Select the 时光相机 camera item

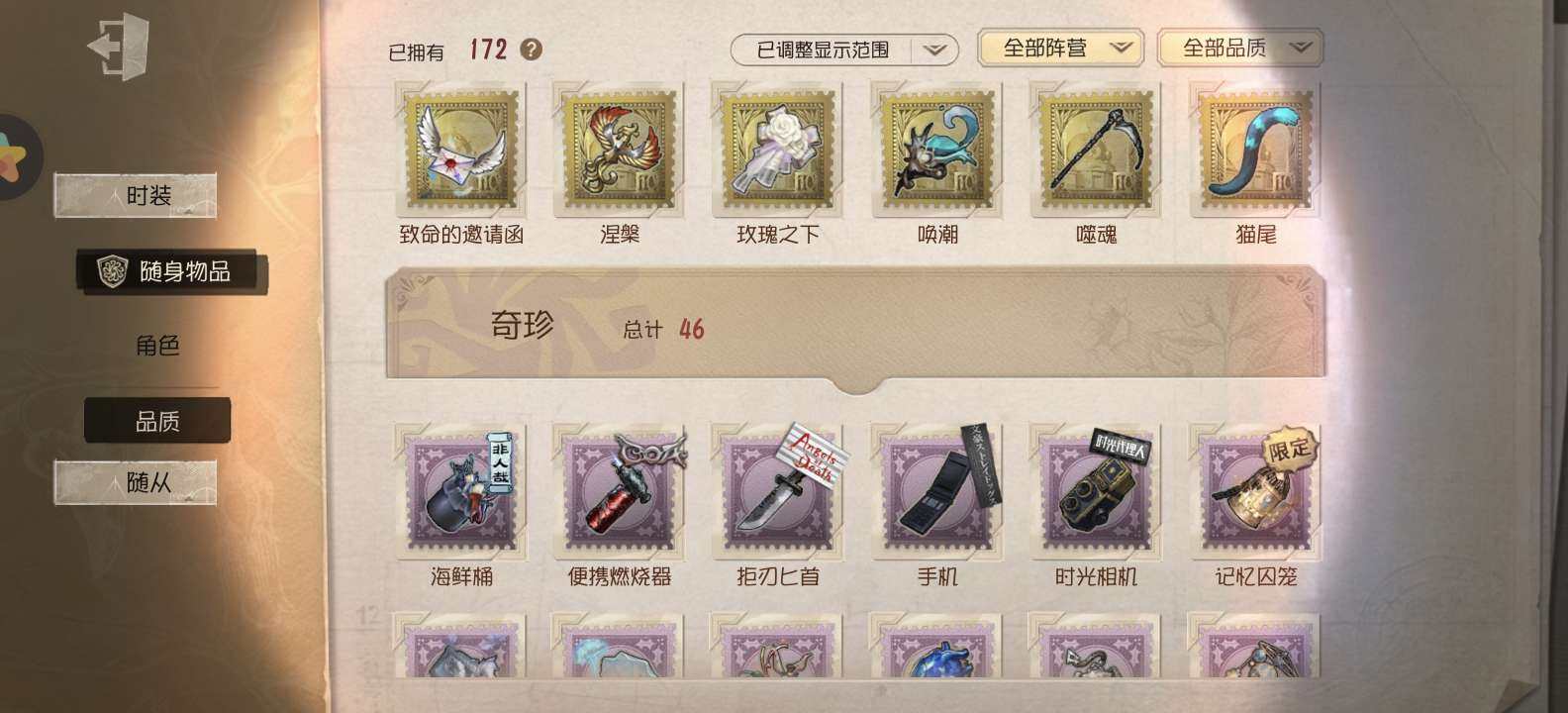[x=1096, y=492]
